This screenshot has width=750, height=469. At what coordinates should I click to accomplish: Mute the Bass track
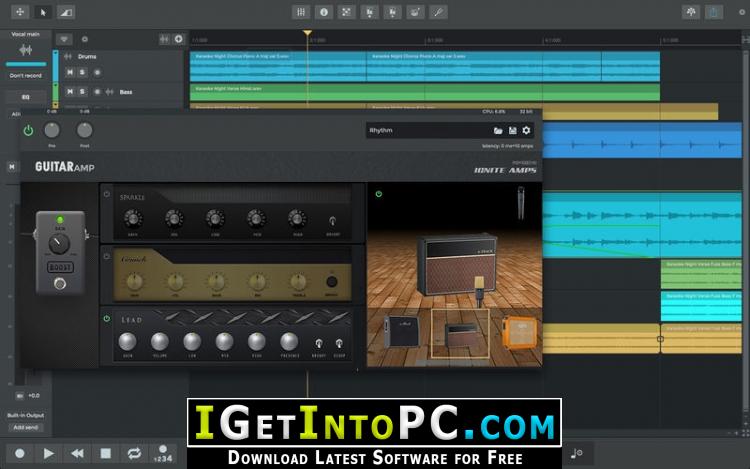tap(70, 91)
